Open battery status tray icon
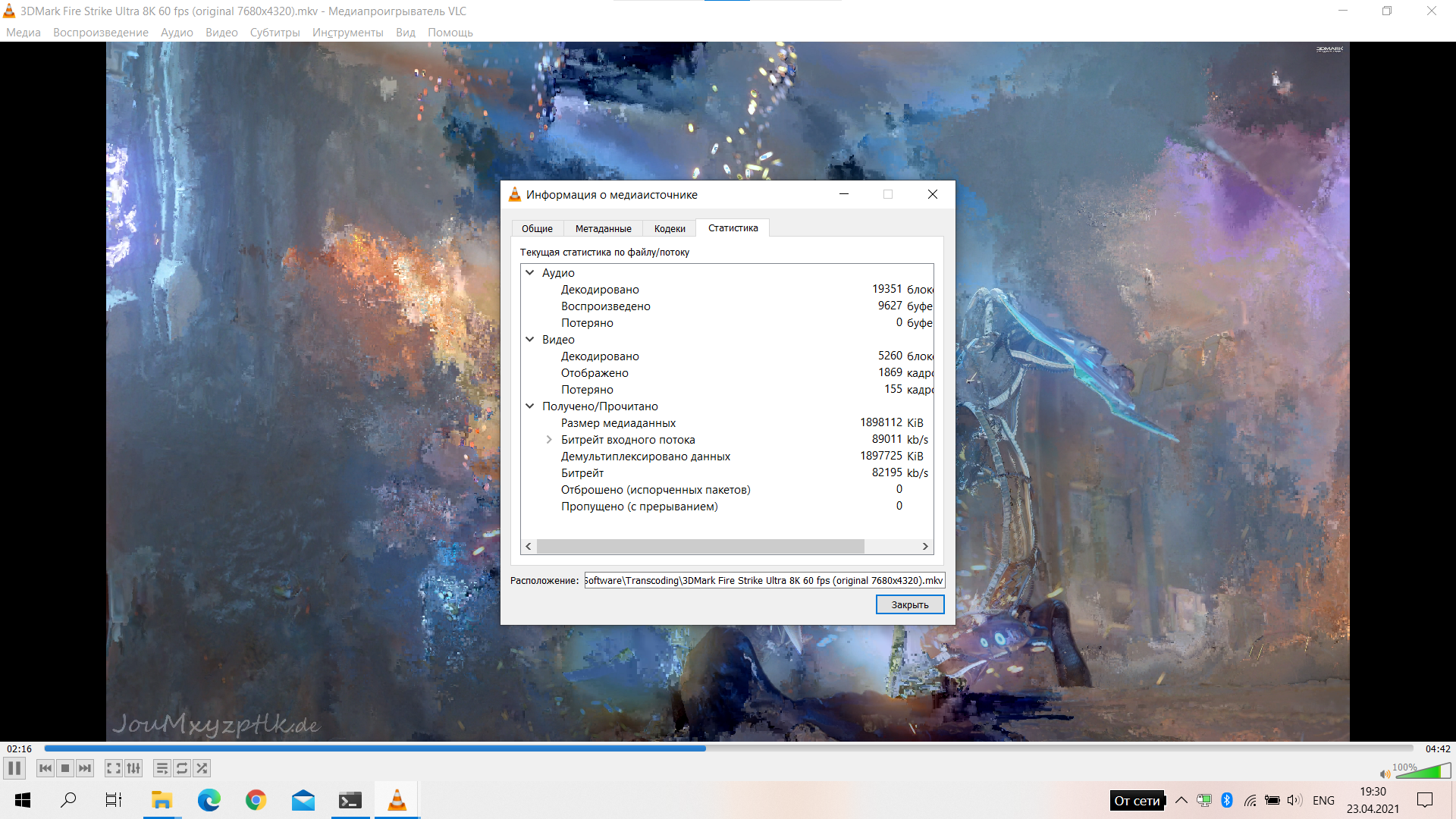 1272,800
